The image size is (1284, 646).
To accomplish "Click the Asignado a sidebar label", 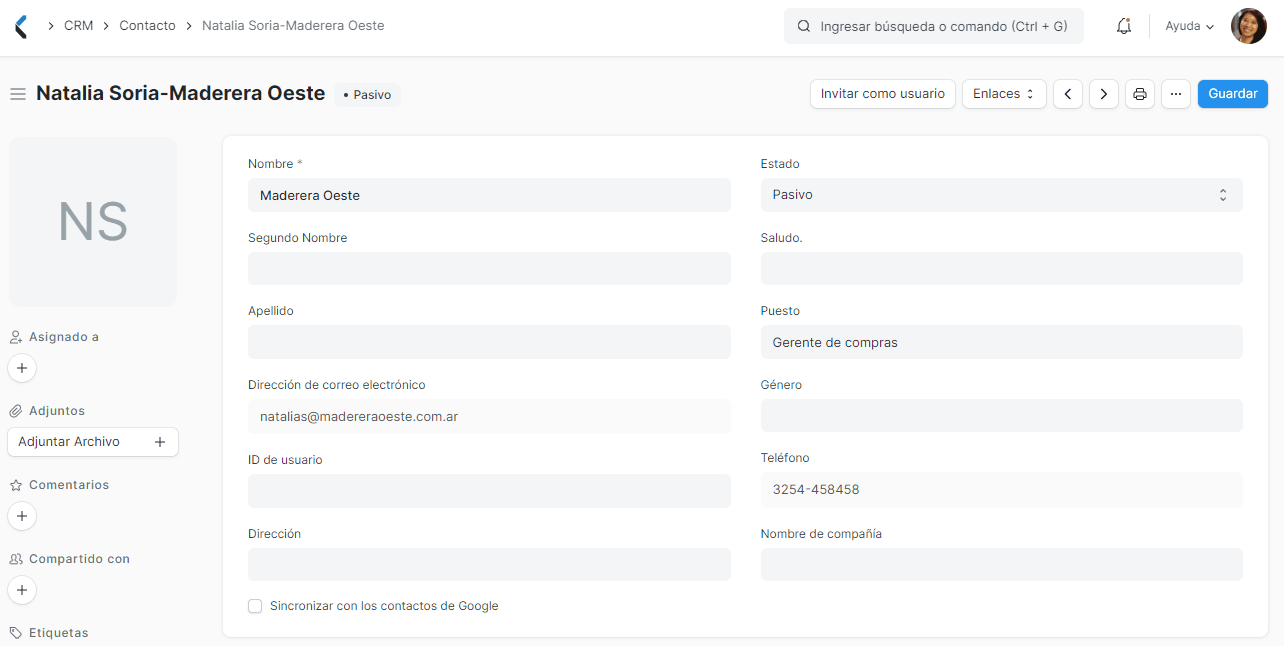I will (64, 337).
